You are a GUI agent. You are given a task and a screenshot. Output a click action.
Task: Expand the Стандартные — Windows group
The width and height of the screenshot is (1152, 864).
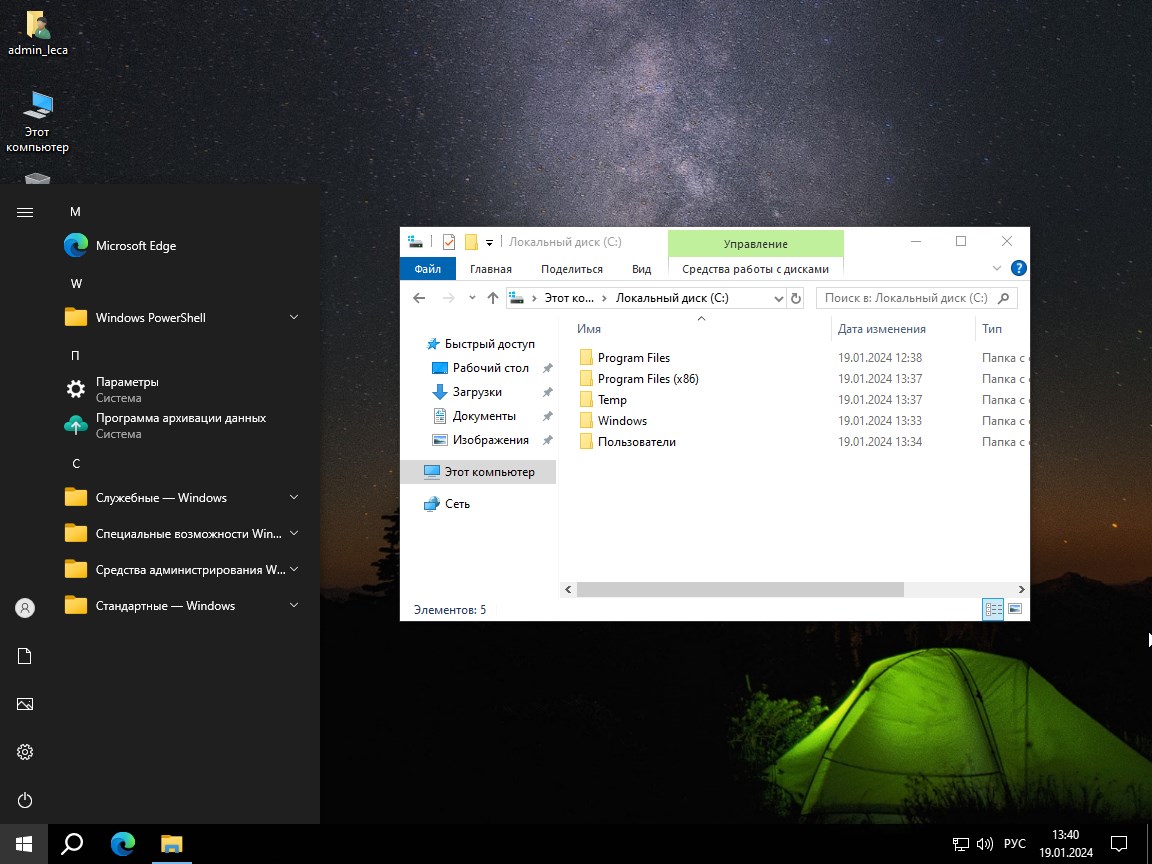click(x=294, y=606)
